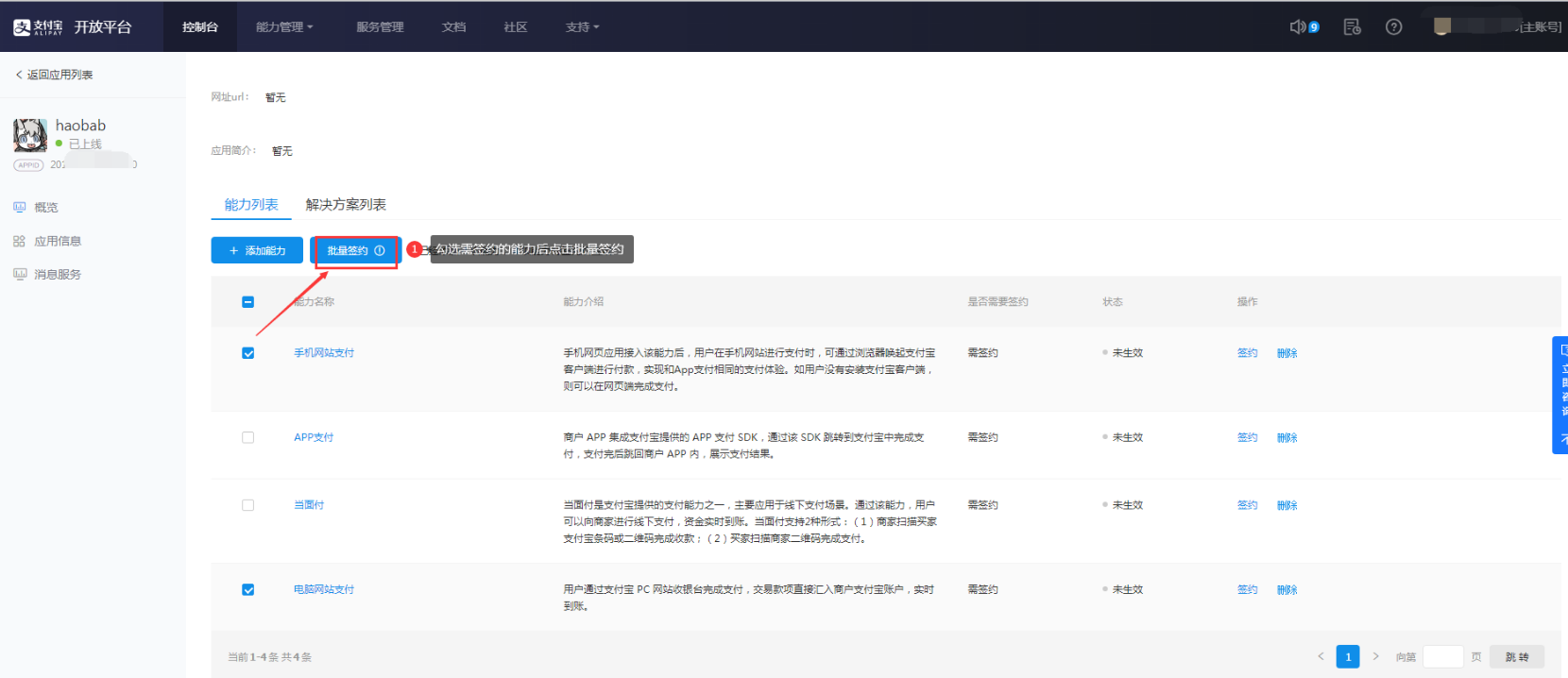The height and width of the screenshot is (678, 1568).
Task: Click the page number input field
Action: tap(1442, 656)
